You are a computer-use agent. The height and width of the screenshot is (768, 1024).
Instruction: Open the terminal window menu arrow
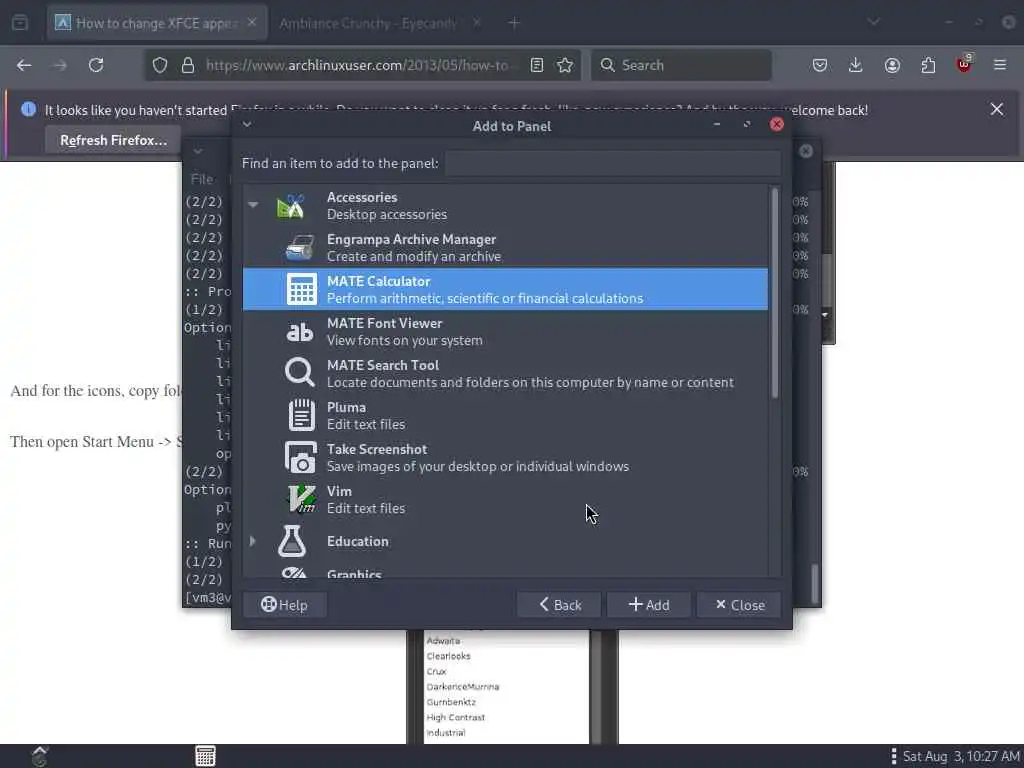pos(198,151)
